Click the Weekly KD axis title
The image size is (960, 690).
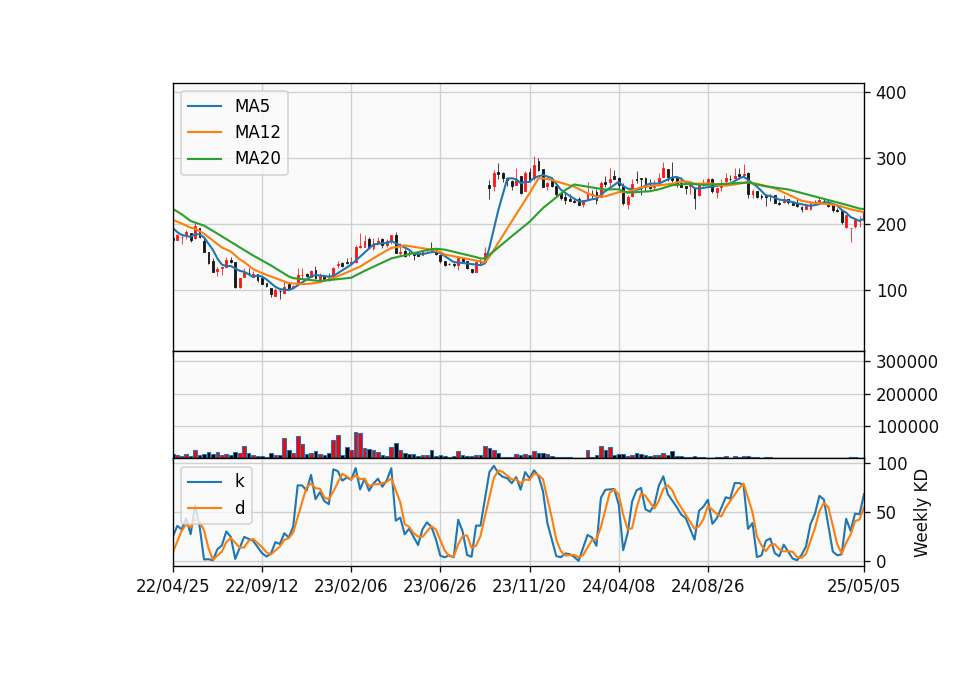click(921, 513)
